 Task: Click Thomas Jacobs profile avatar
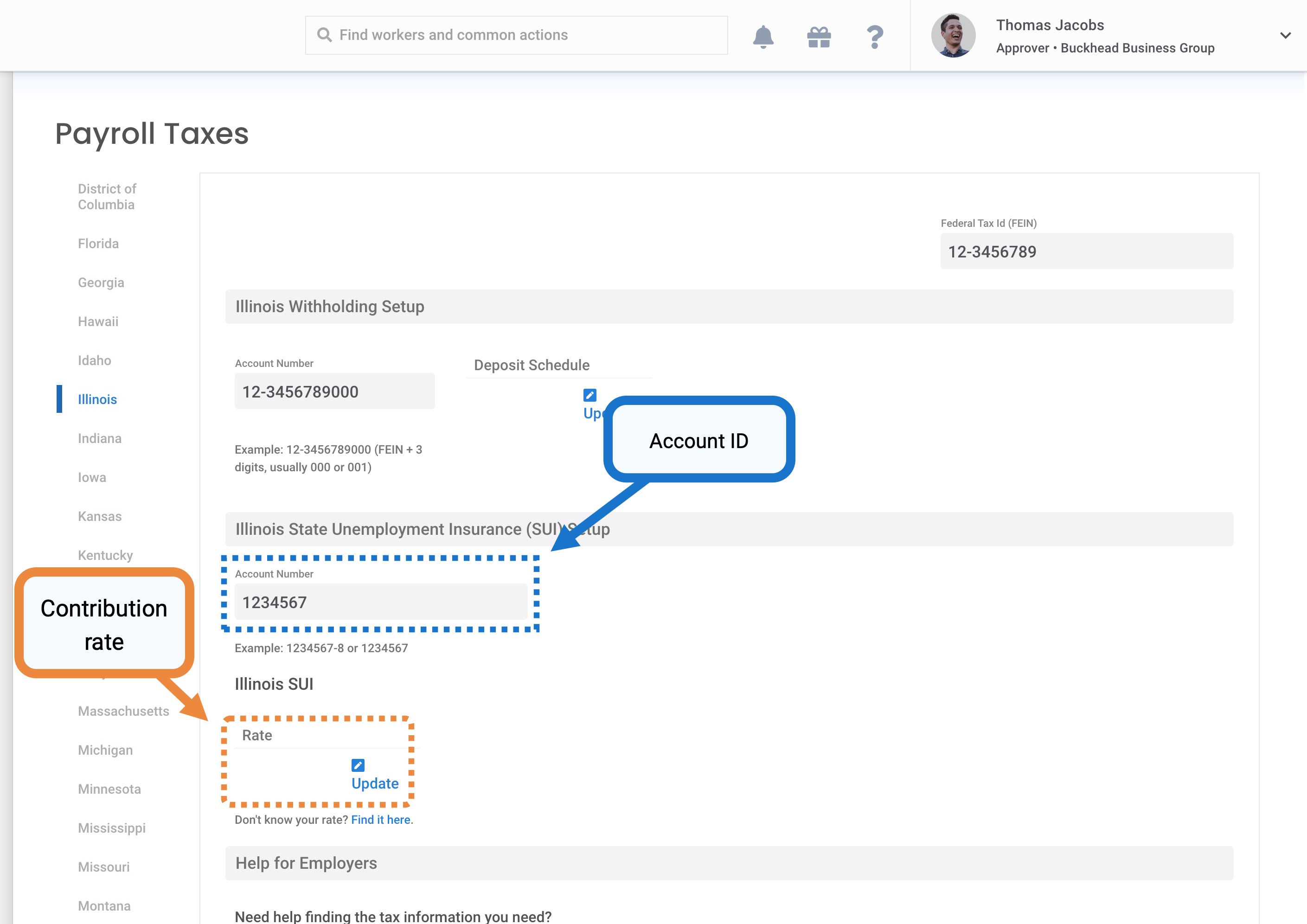pyautogui.click(x=953, y=35)
